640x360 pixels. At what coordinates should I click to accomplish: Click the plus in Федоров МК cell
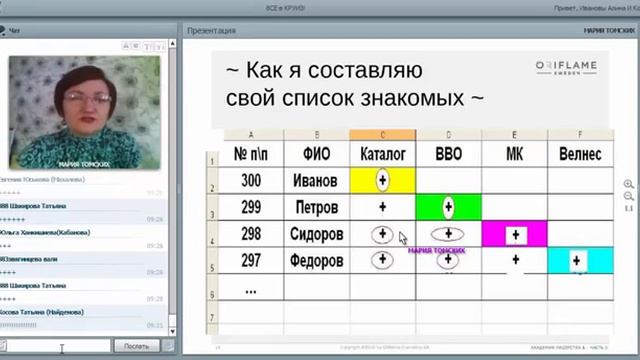click(516, 259)
